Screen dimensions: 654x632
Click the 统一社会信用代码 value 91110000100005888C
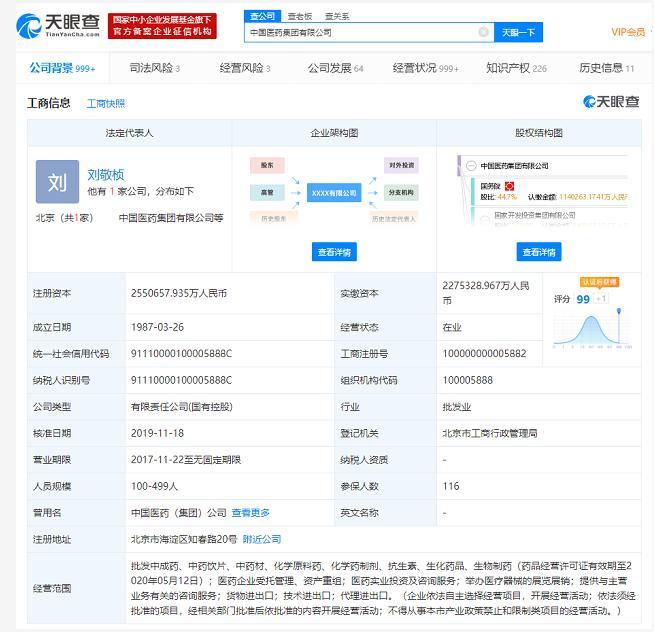pos(181,354)
